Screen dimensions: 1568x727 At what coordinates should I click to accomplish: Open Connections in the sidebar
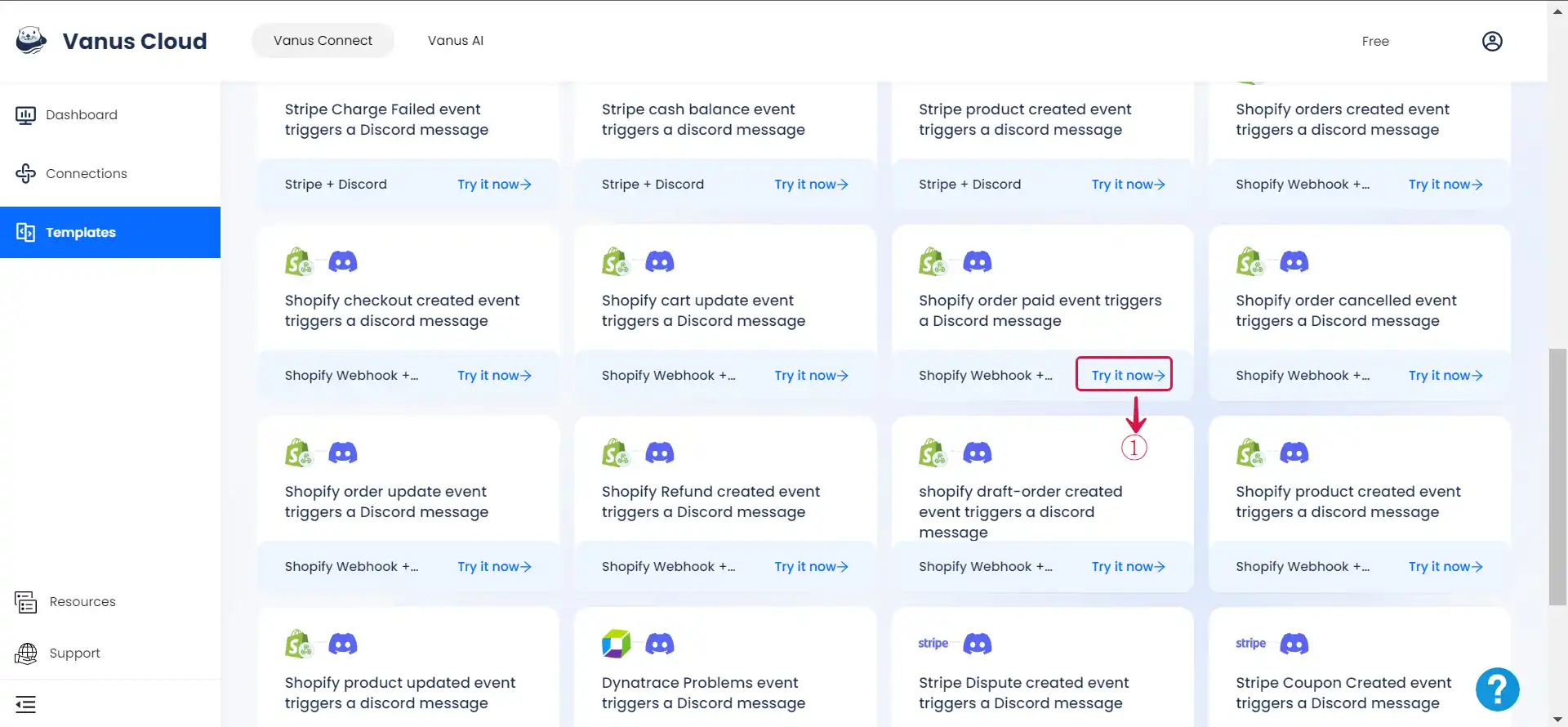point(110,173)
